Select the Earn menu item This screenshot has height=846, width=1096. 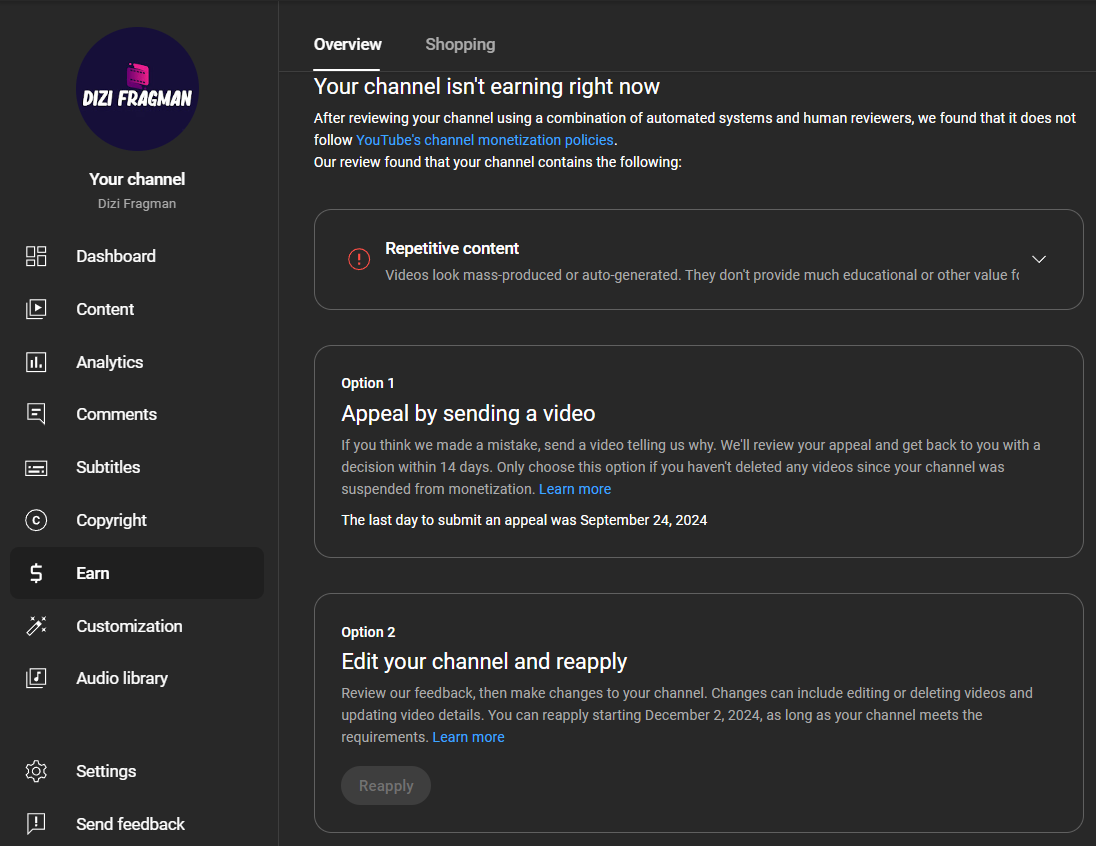[x=137, y=573]
